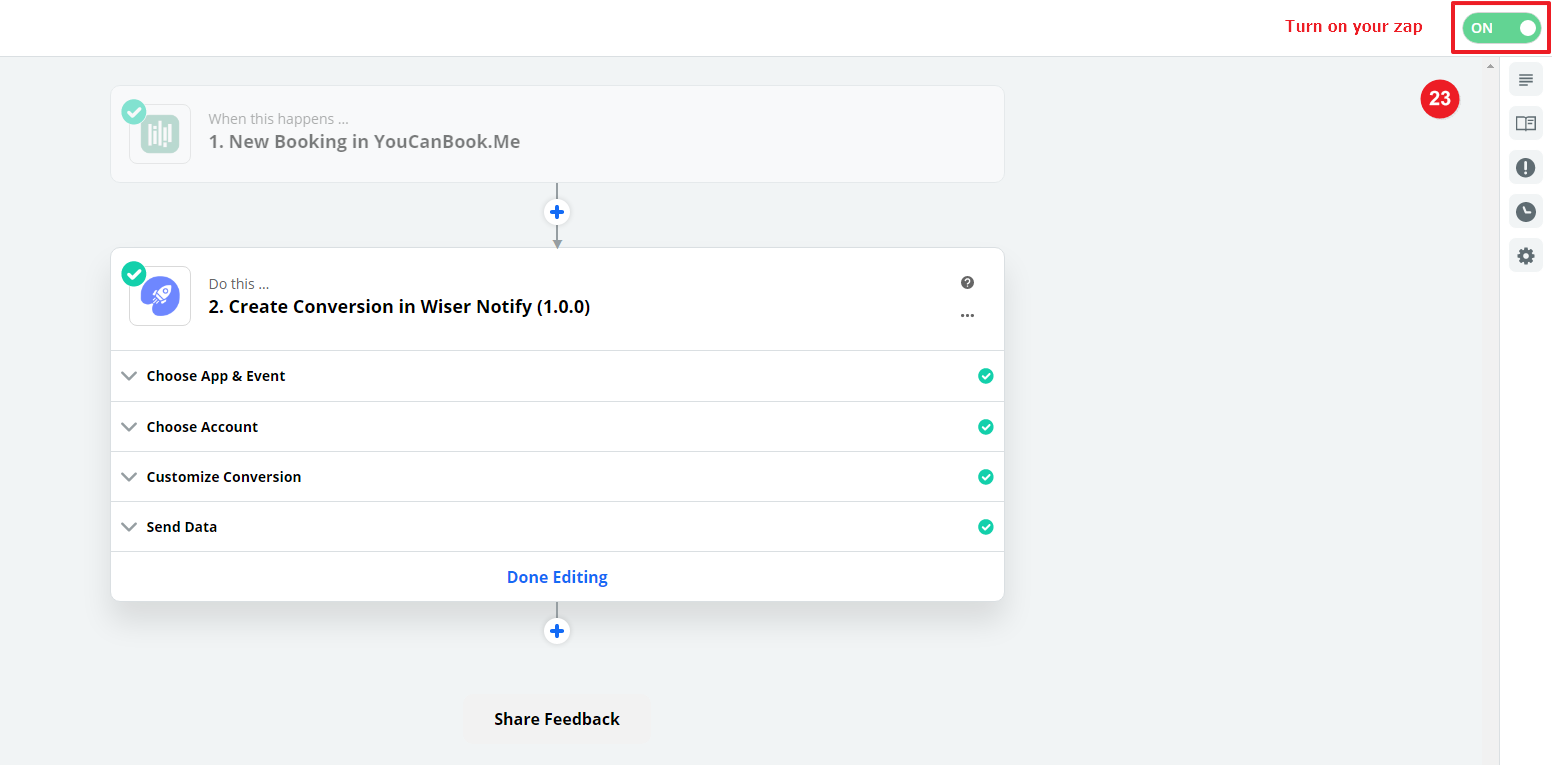The height and width of the screenshot is (765, 1552).
Task: Click scrollbar up arrow at top right
Action: 1490,66
